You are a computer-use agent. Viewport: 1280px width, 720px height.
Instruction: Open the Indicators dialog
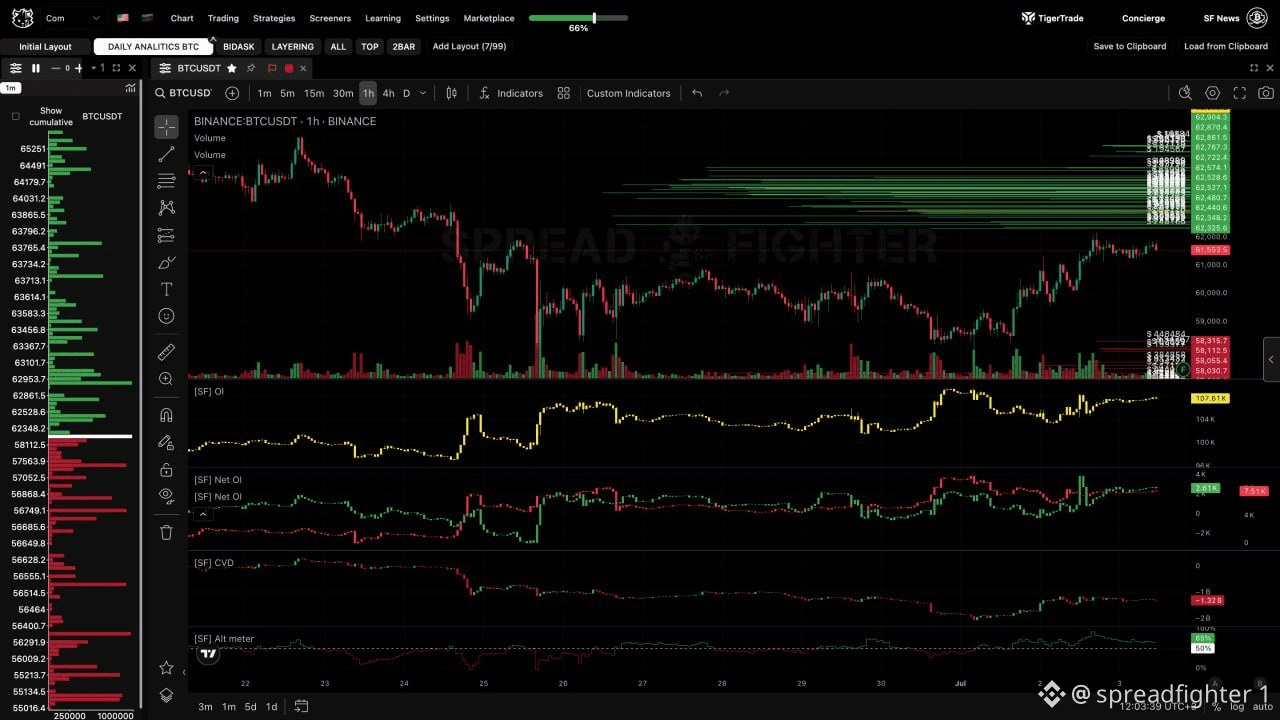click(510, 93)
